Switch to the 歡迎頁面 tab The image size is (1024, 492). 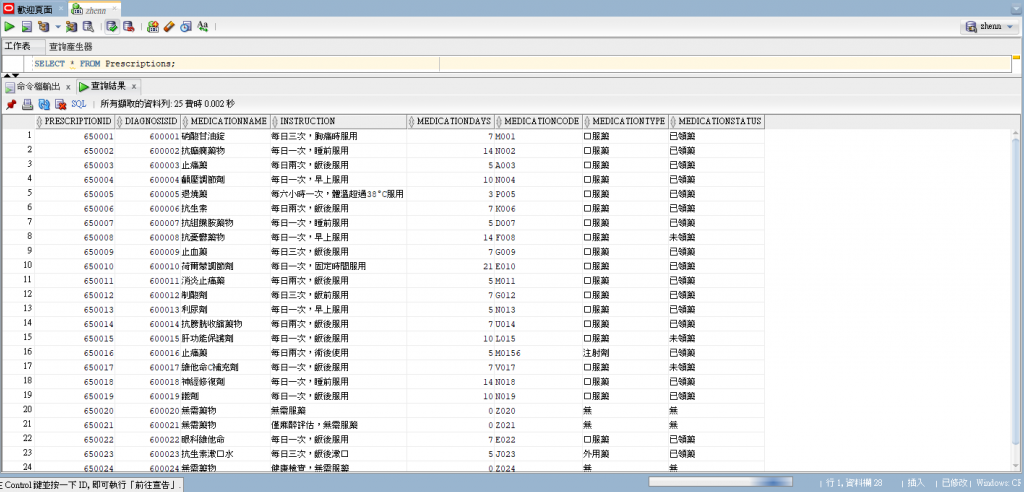point(35,9)
